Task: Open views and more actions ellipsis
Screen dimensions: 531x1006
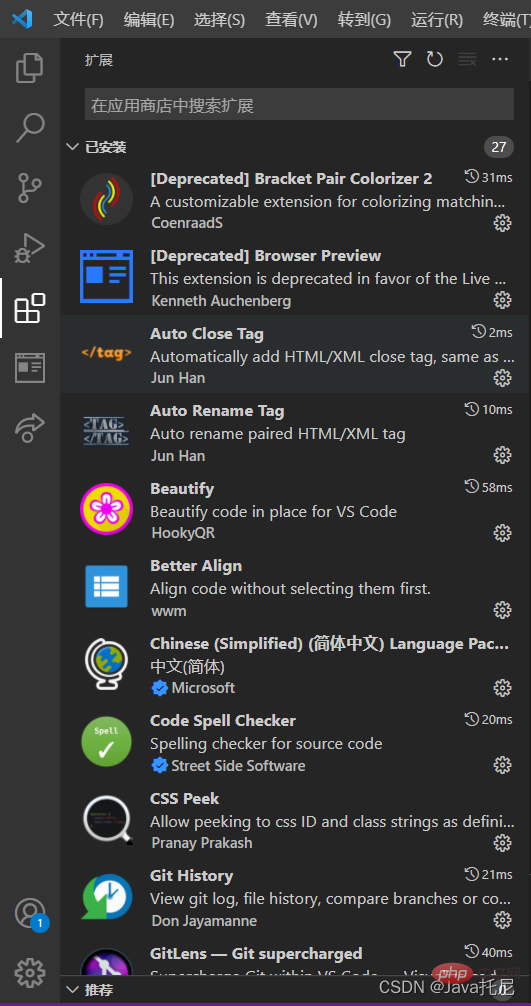Action: click(500, 60)
